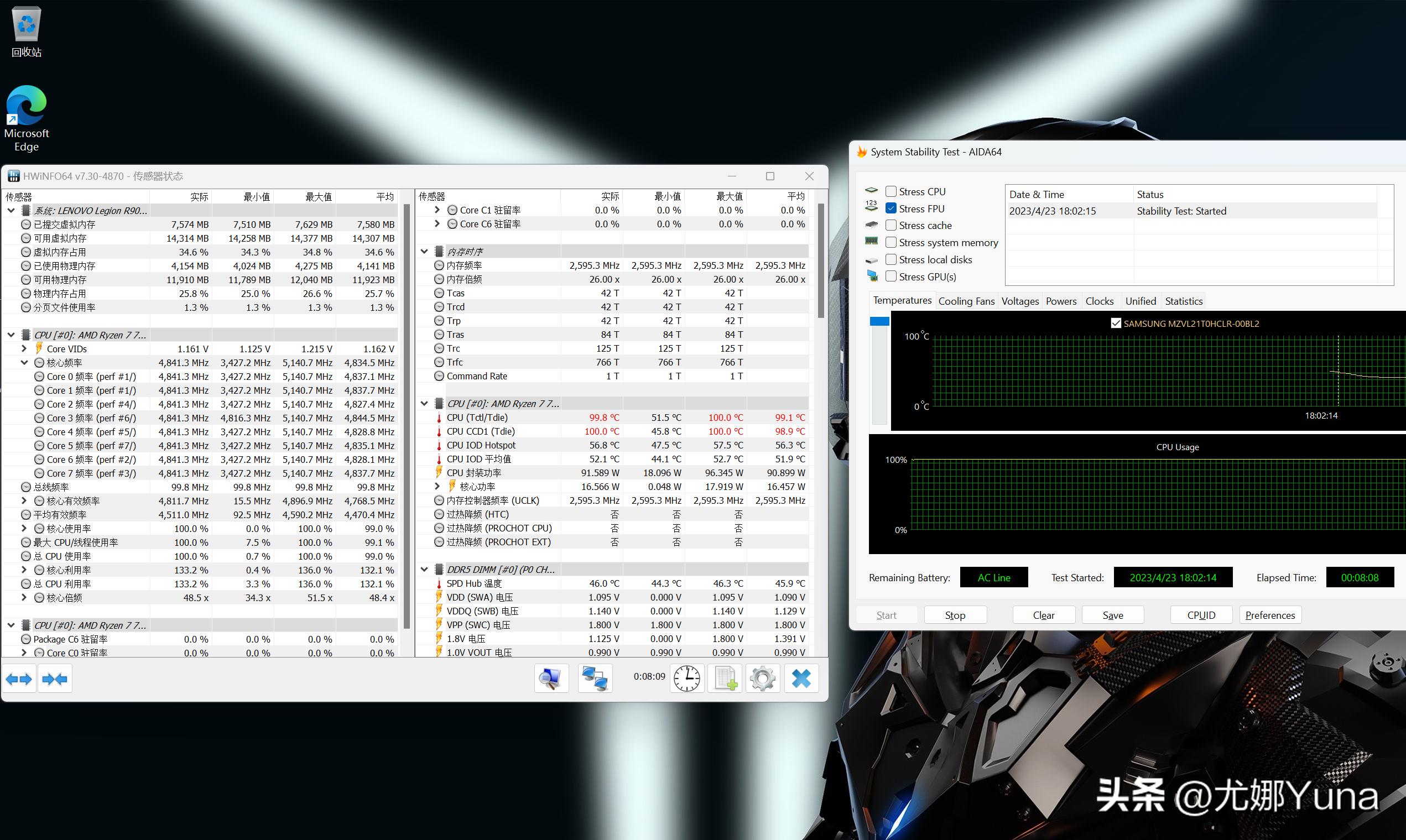Collapse the 内存时序 memory timing section

pos(425,251)
